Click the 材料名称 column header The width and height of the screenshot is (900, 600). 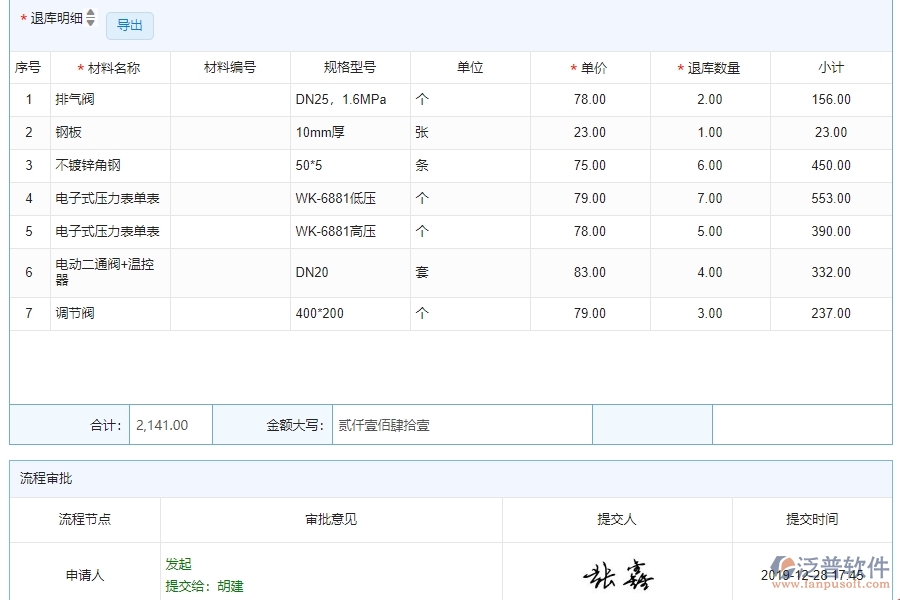click(x=110, y=67)
